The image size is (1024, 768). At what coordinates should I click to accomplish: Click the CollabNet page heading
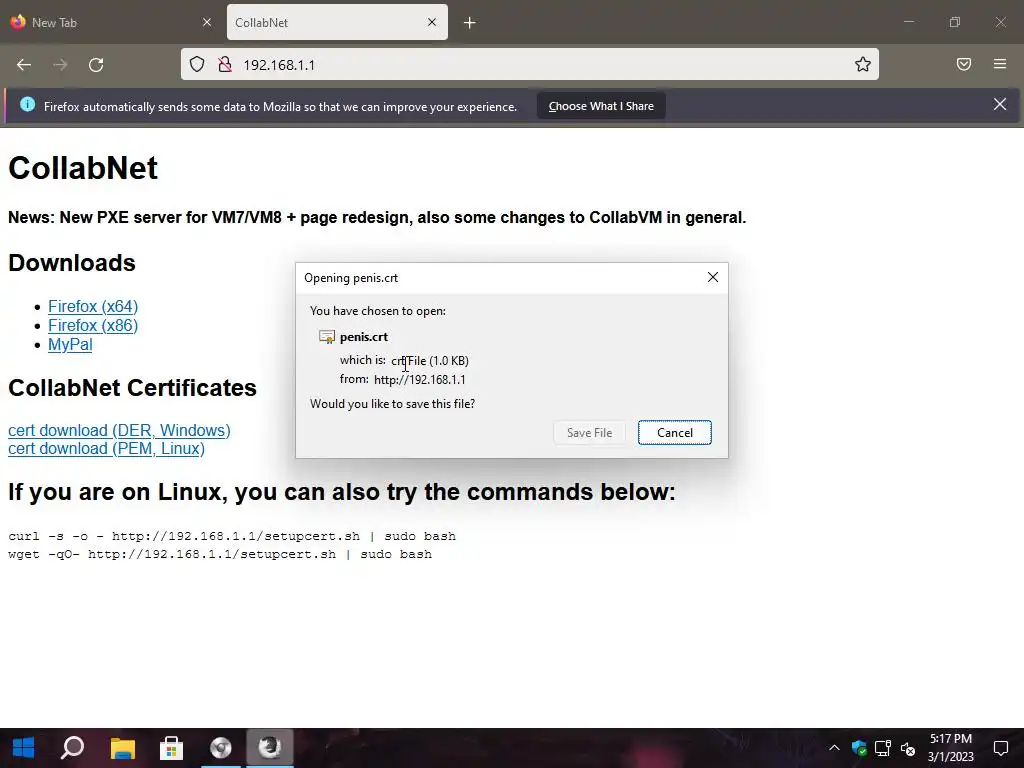(x=83, y=168)
